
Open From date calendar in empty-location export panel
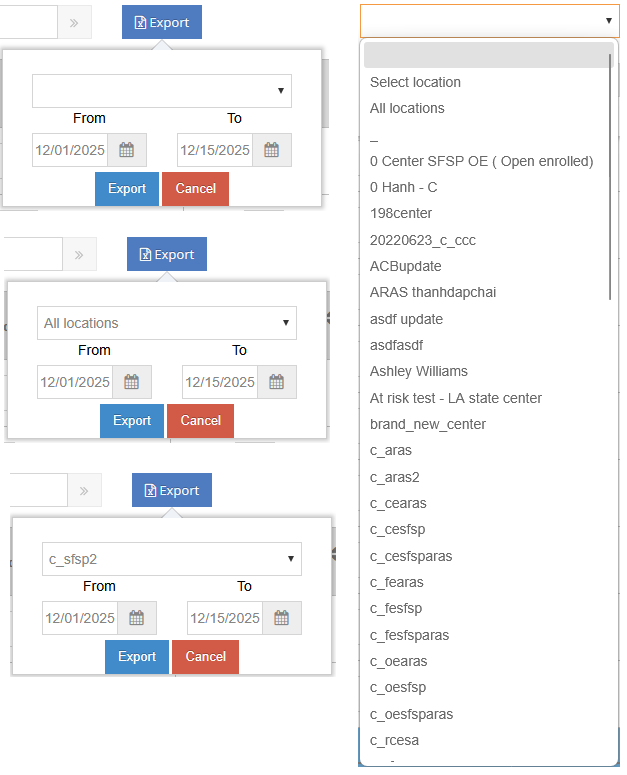(x=127, y=150)
